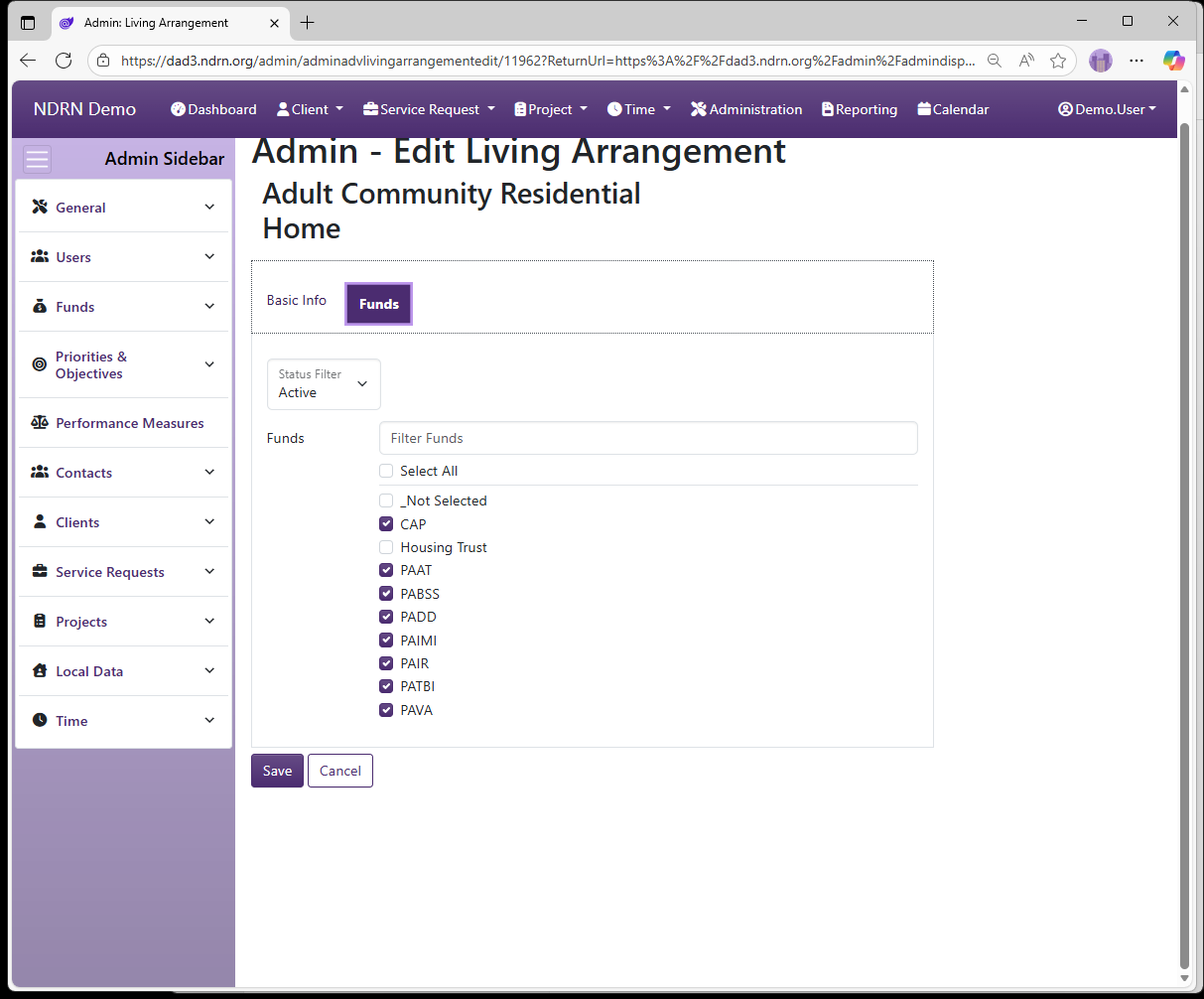Uncheck the CAP fund

(386, 524)
